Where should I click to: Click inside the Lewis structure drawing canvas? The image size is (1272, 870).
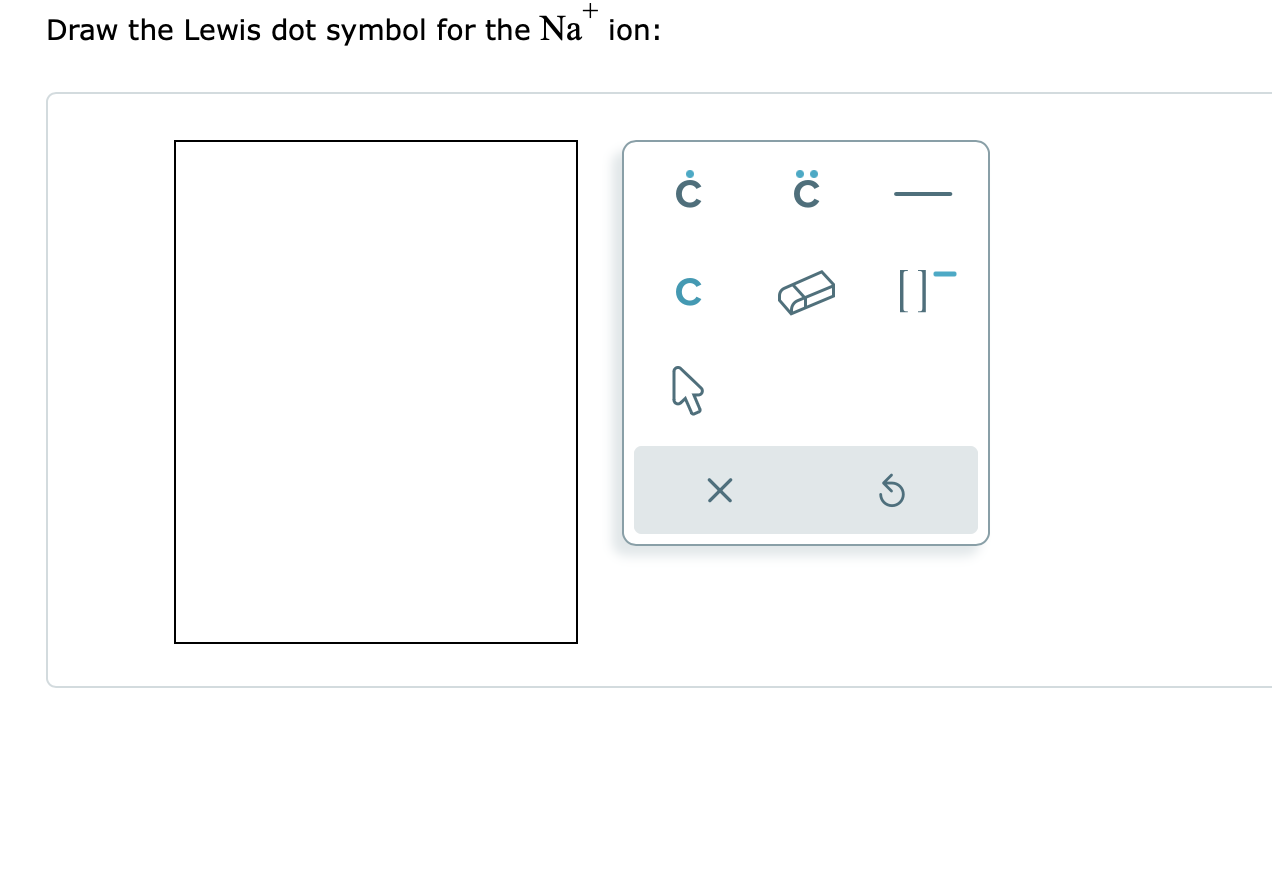[376, 390]
